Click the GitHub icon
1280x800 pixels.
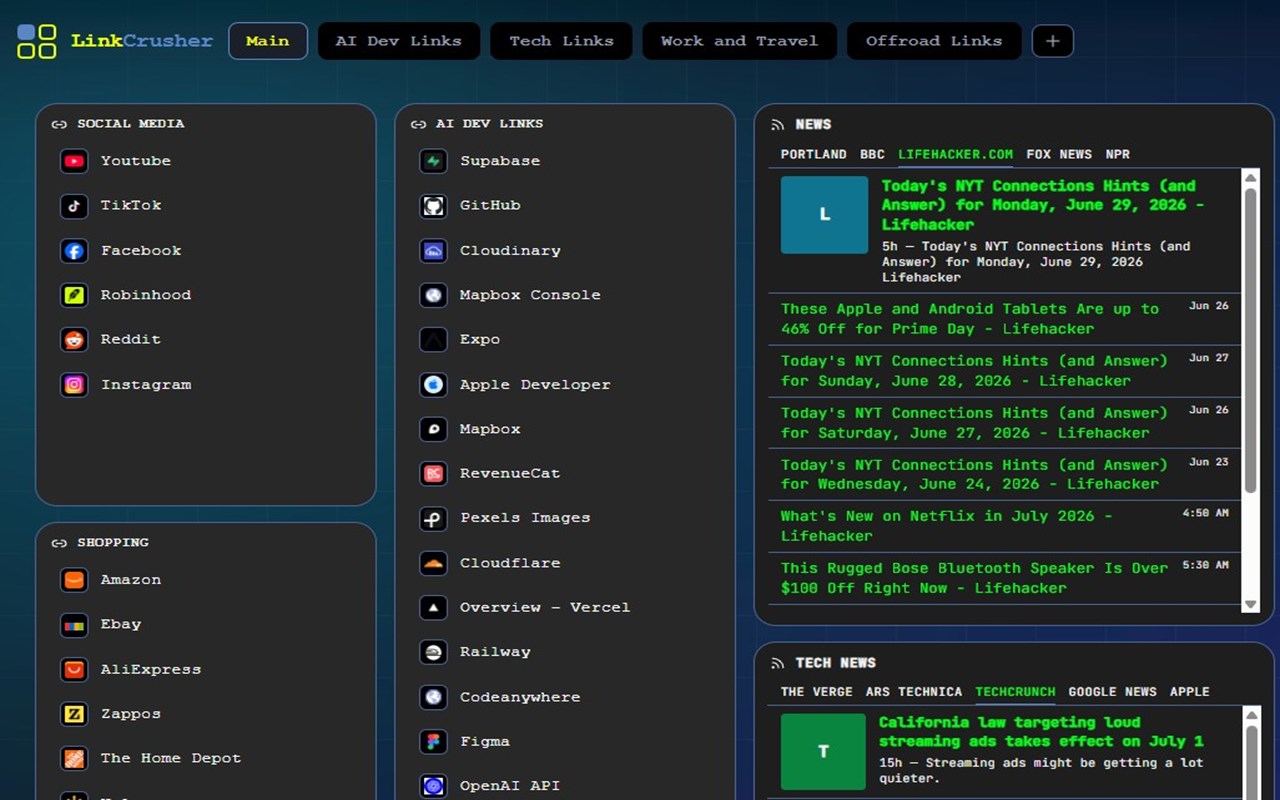(433, 206)
